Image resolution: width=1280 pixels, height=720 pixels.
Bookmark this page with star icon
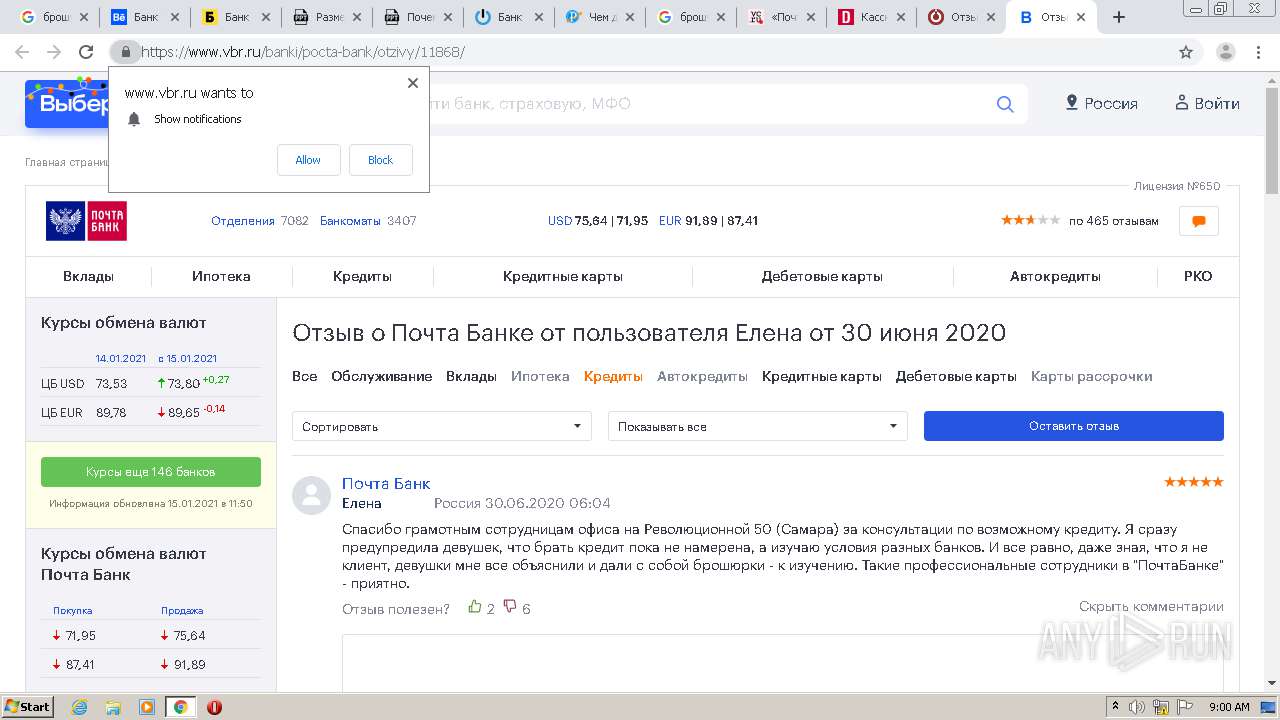1186,52
